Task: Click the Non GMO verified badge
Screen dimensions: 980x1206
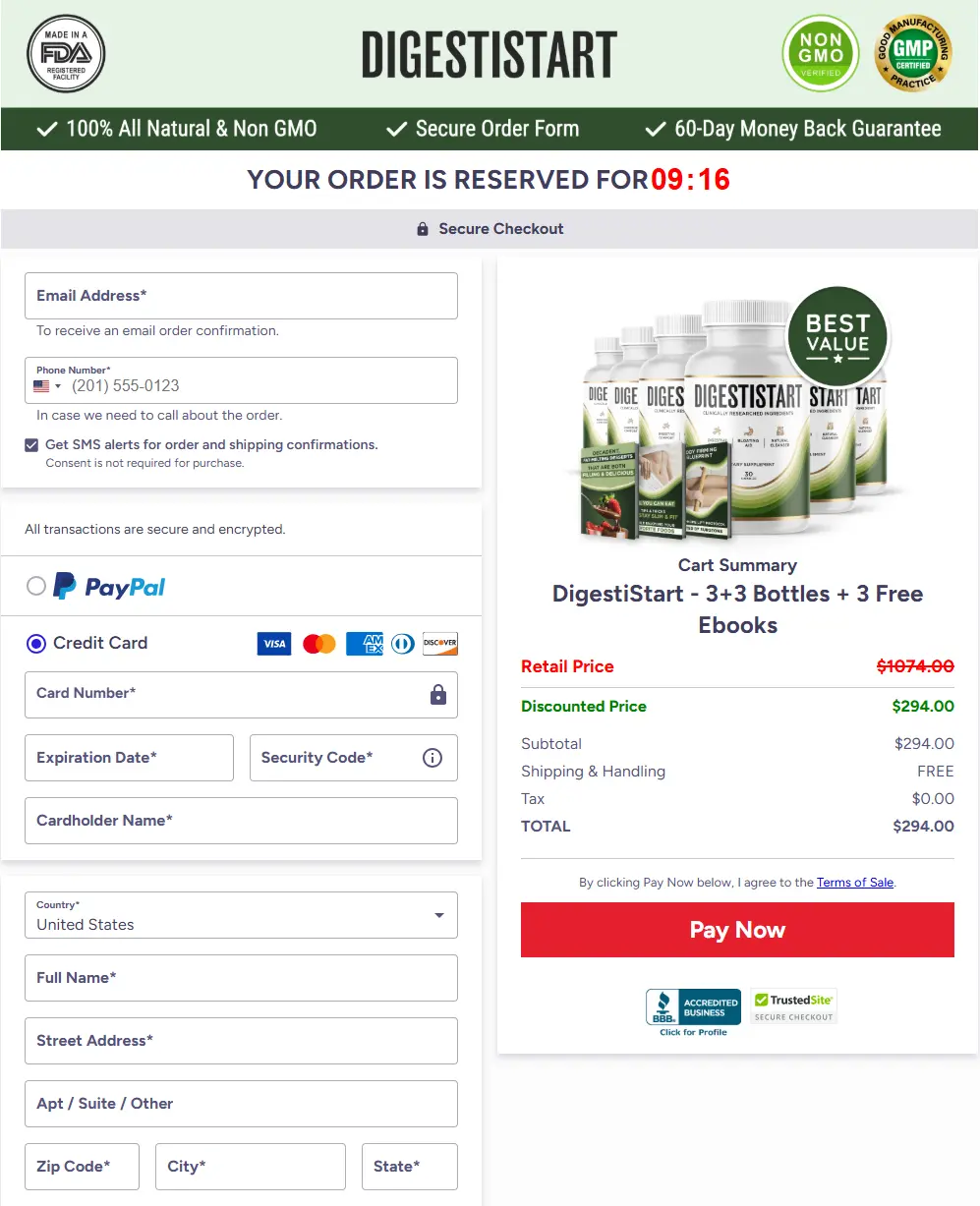Action: click(820, 53)
